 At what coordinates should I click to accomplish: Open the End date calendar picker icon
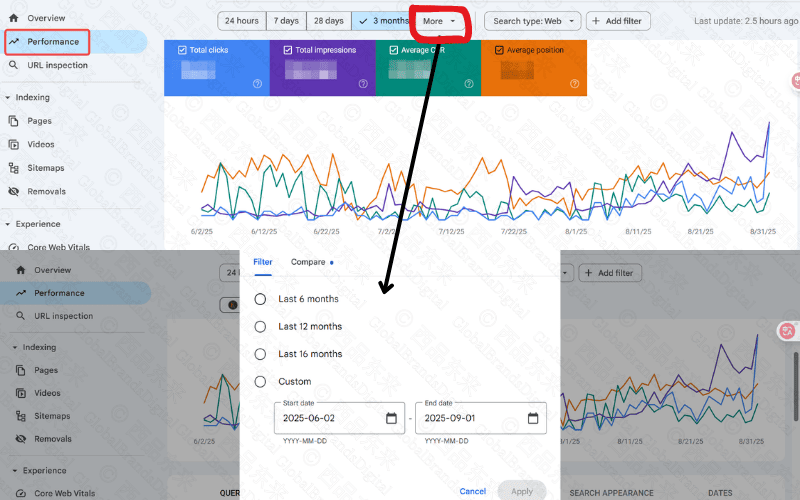tap(533, 418)
